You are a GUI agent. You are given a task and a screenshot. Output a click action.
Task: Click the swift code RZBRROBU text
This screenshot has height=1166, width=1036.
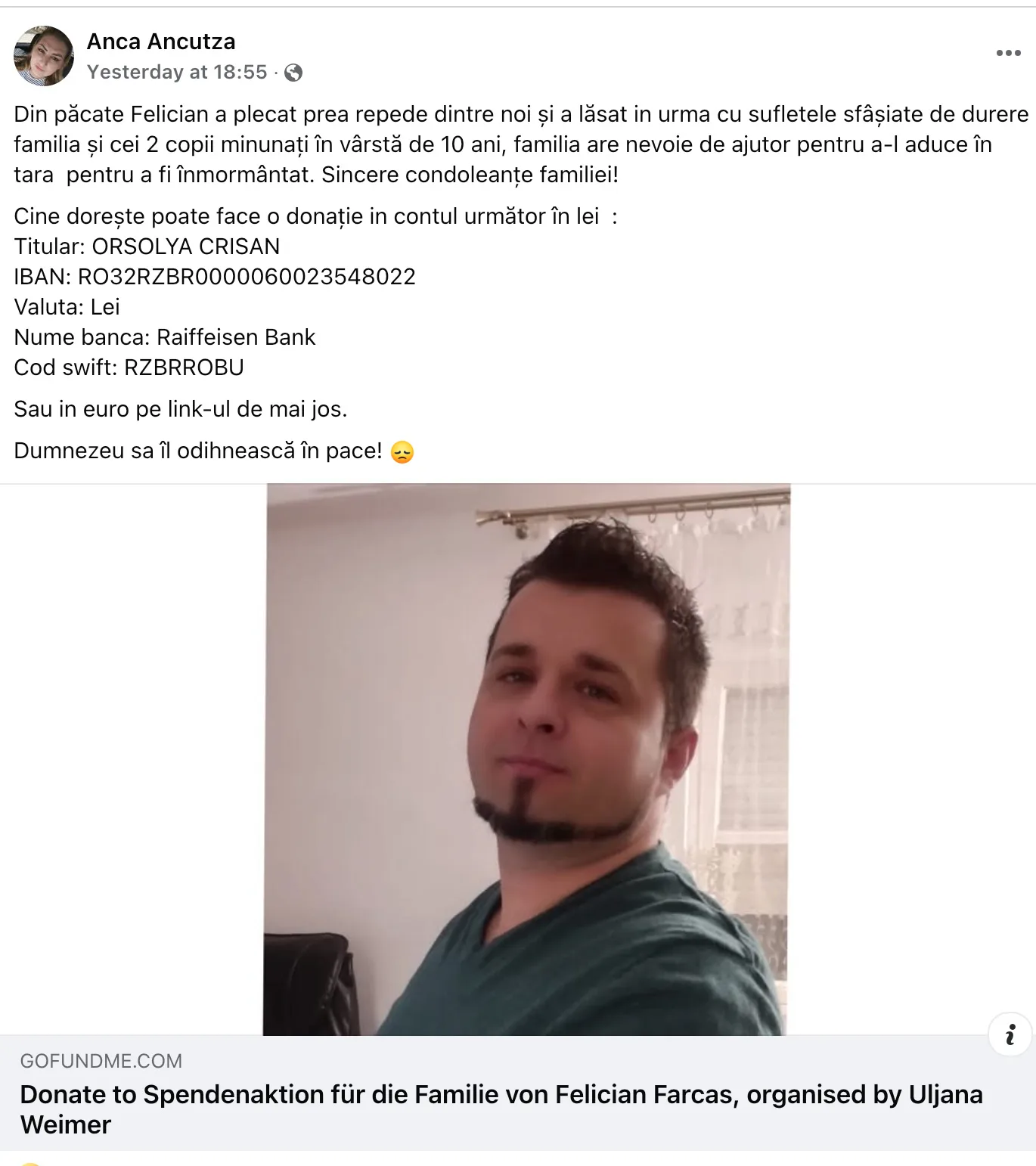point(184,367)
